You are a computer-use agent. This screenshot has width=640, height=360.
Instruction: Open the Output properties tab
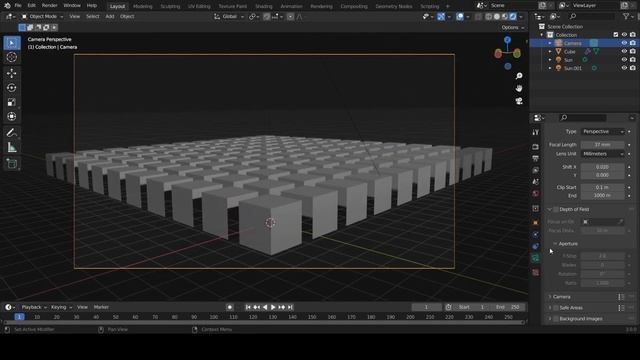click(536, 158)
